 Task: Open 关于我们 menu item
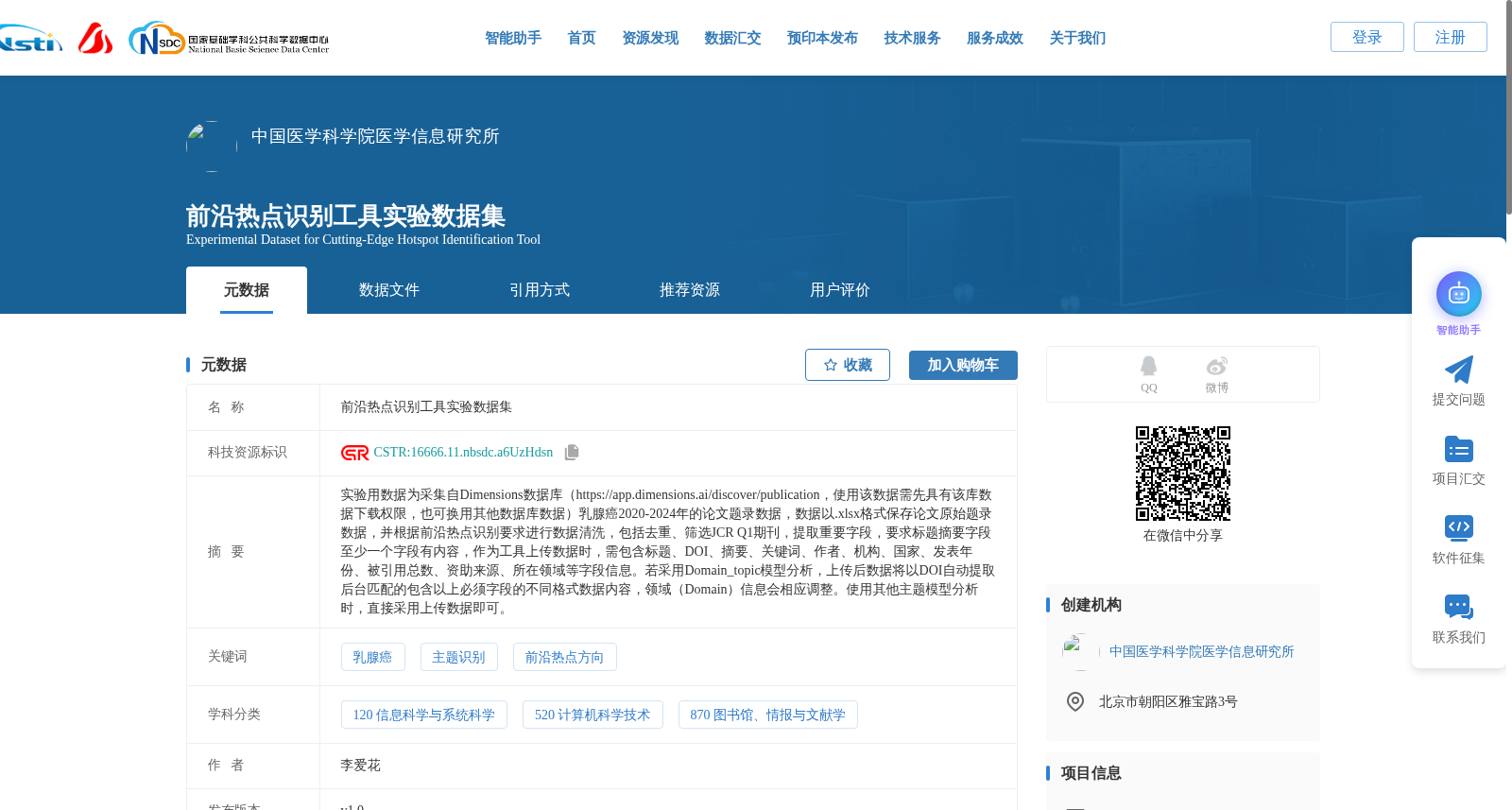1077,38
